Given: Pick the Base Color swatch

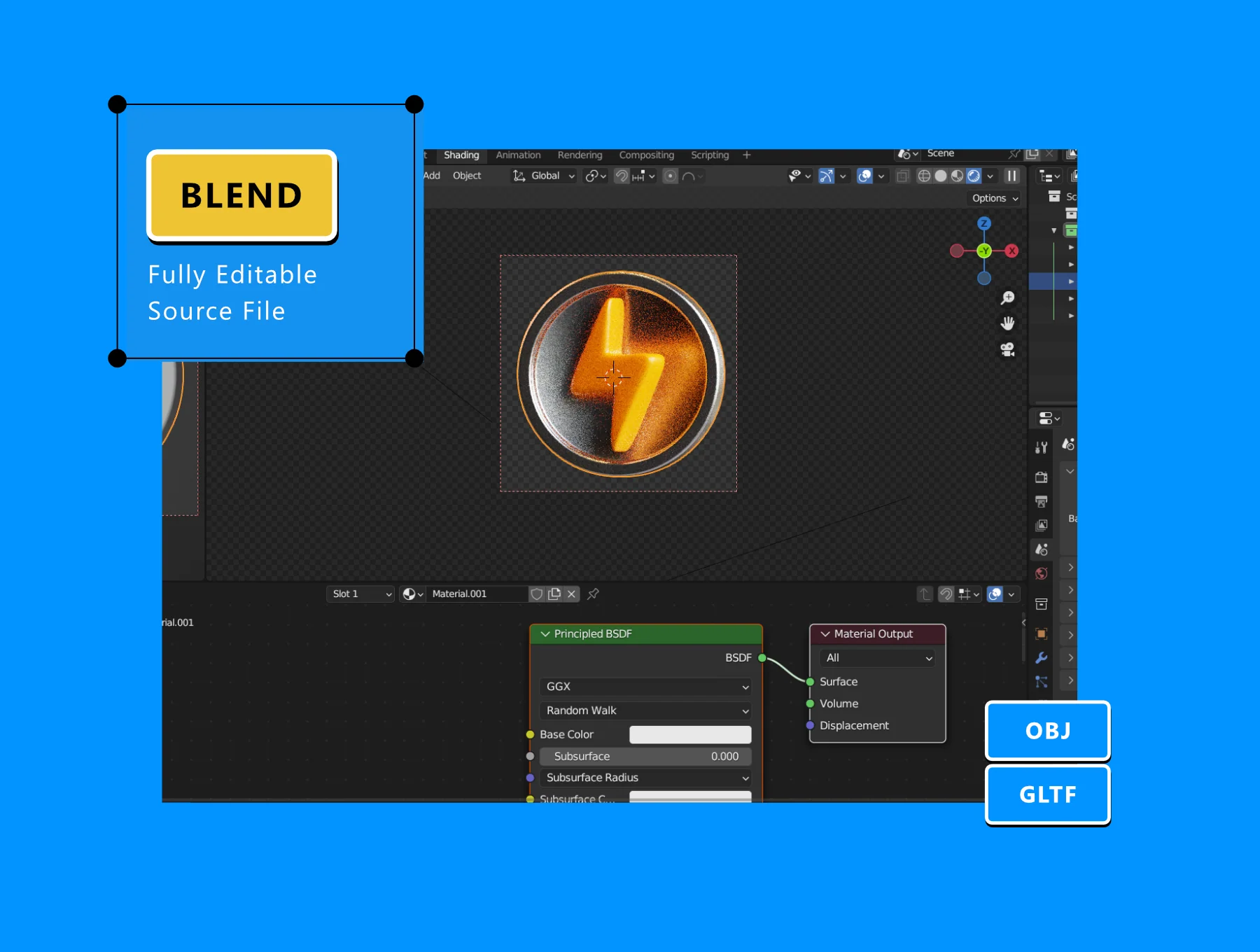Looking at the screenshot, I should (690, 734).
